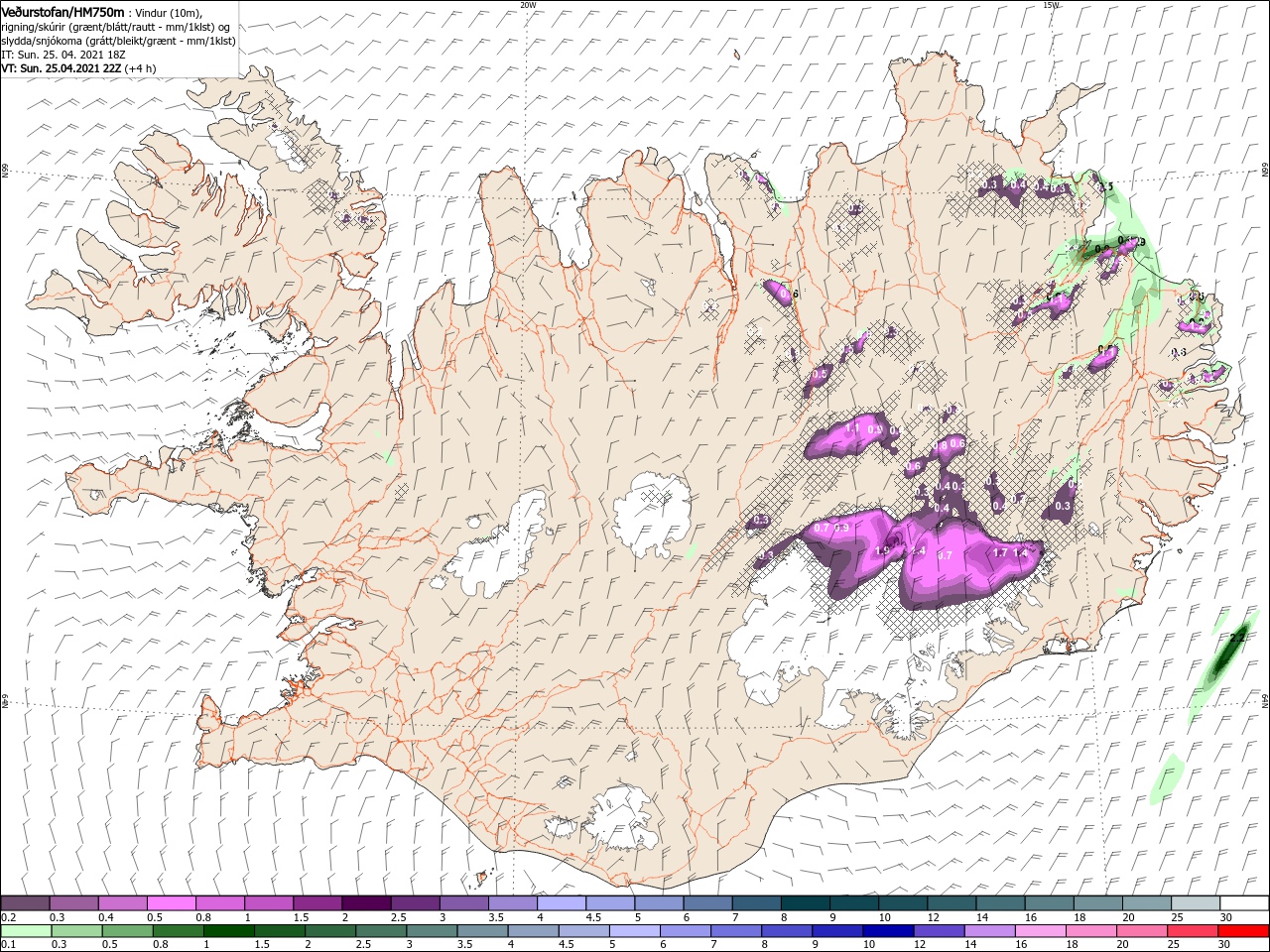Click the palest green first swatch of lower legend
Viewport: 1270px width, 952px height.
[x=25, y=931]
